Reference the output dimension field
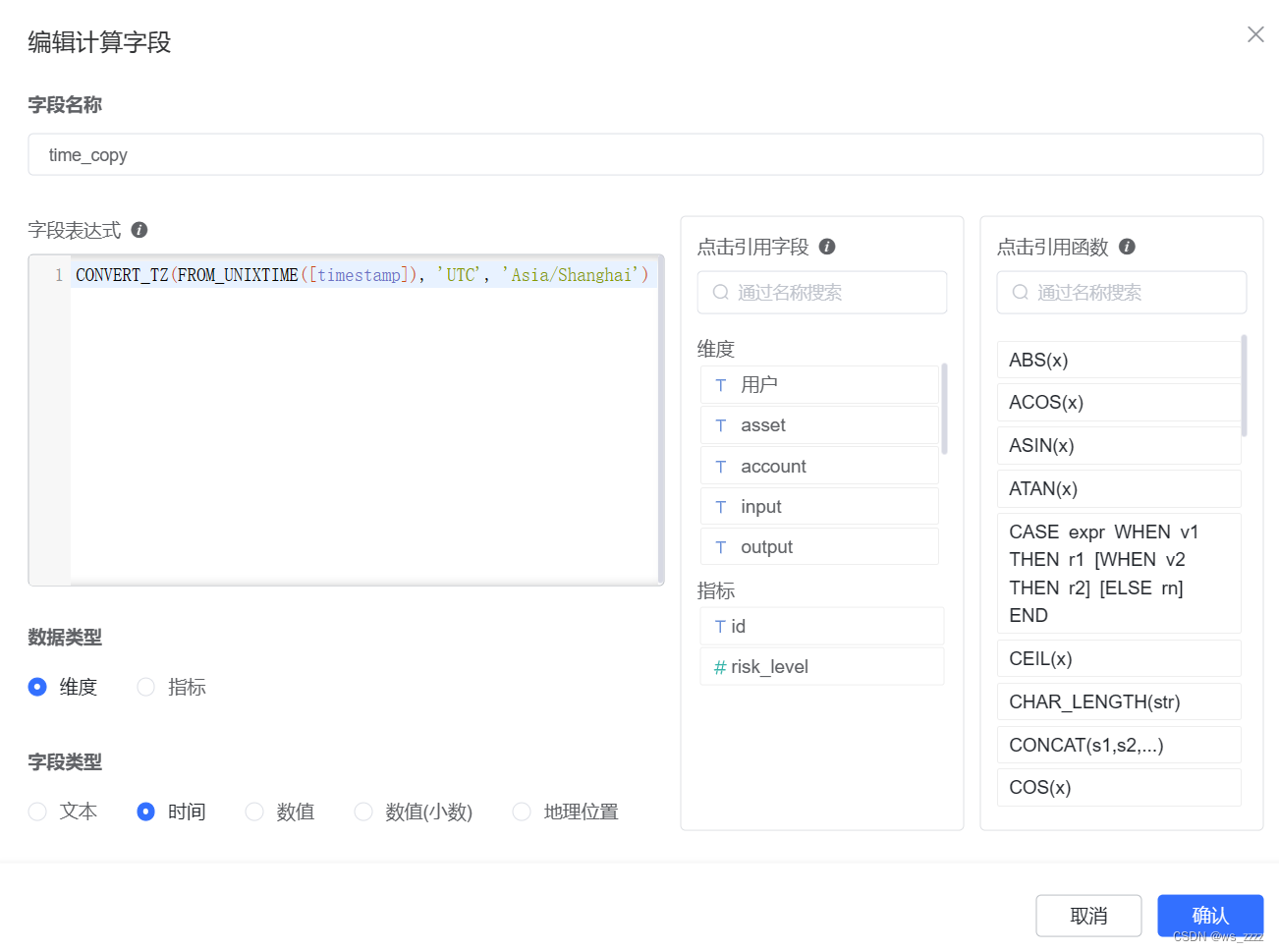 [819, 546]
